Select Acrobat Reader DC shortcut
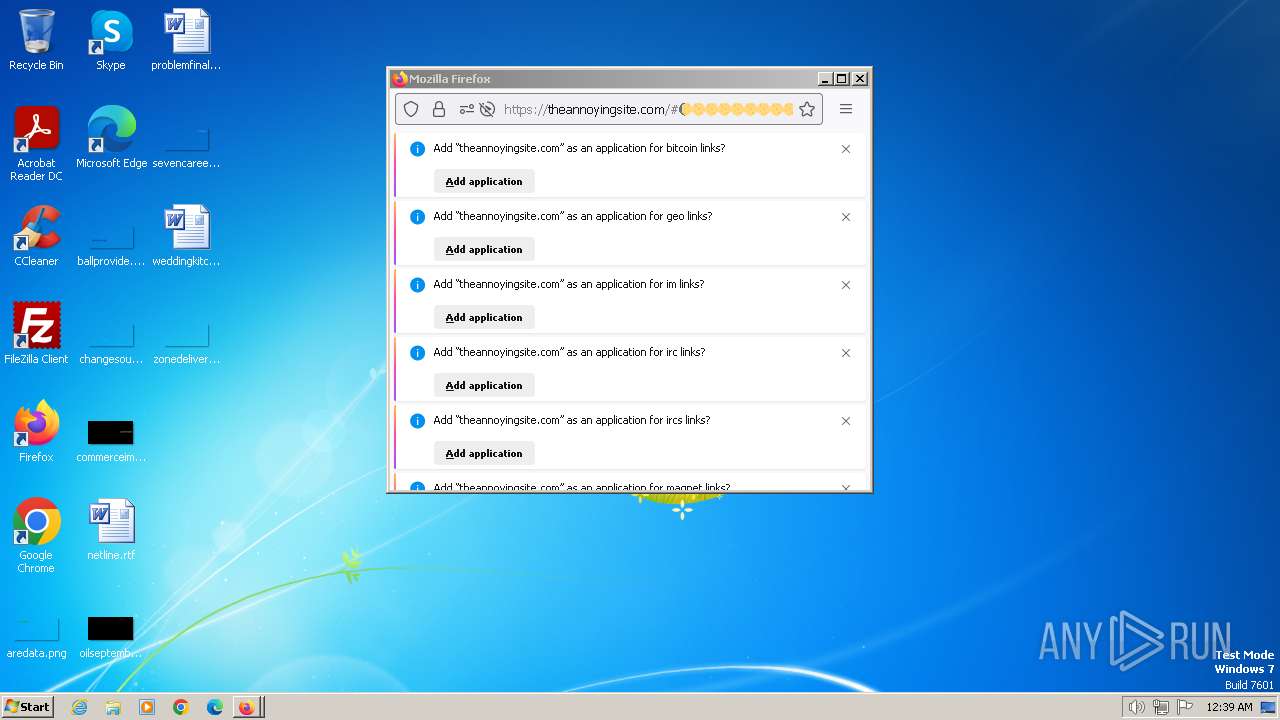This screenshot has width=1280, height=720. (x=36, y=144)
